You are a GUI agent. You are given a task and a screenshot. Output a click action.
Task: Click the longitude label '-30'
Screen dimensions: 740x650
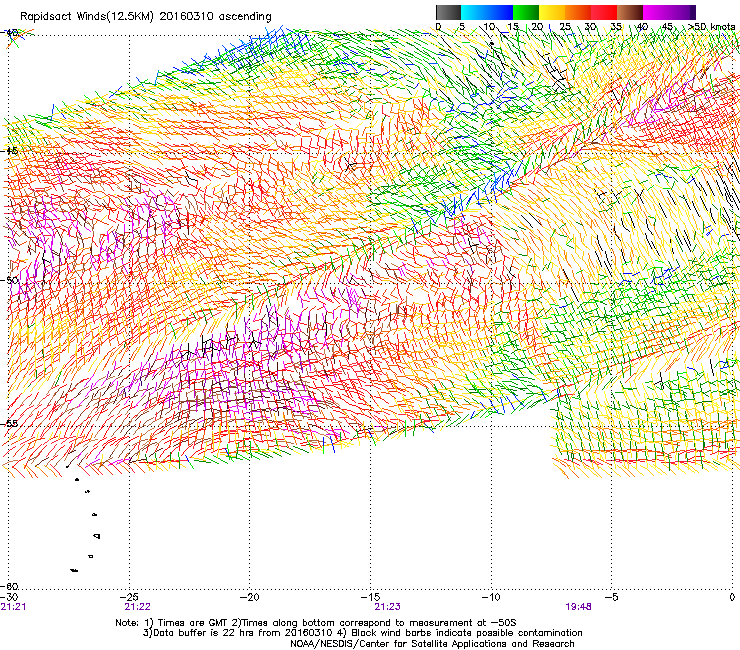click(x=9, y=597)
